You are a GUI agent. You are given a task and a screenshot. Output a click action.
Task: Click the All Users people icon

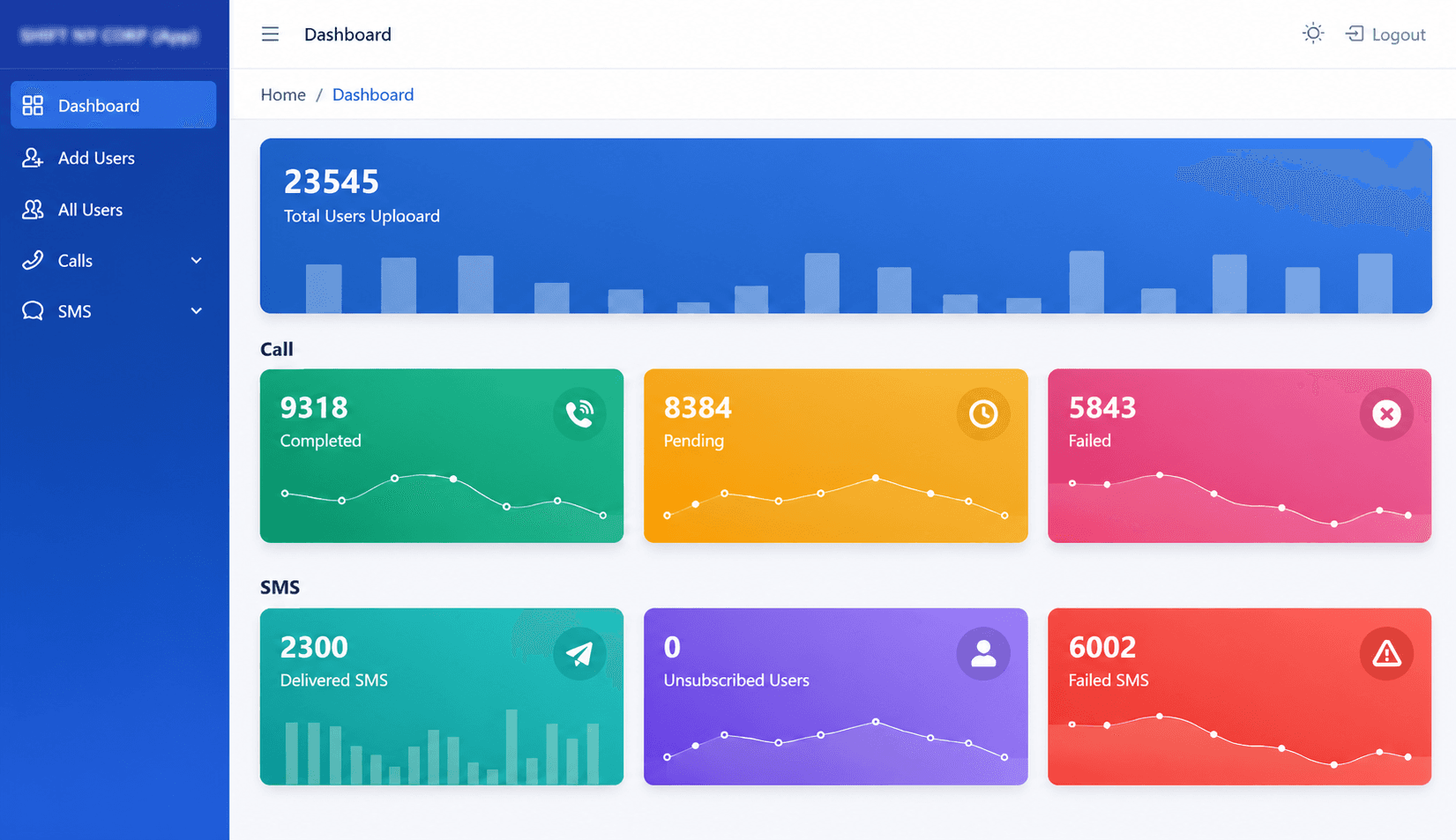[x=33, y=210]
